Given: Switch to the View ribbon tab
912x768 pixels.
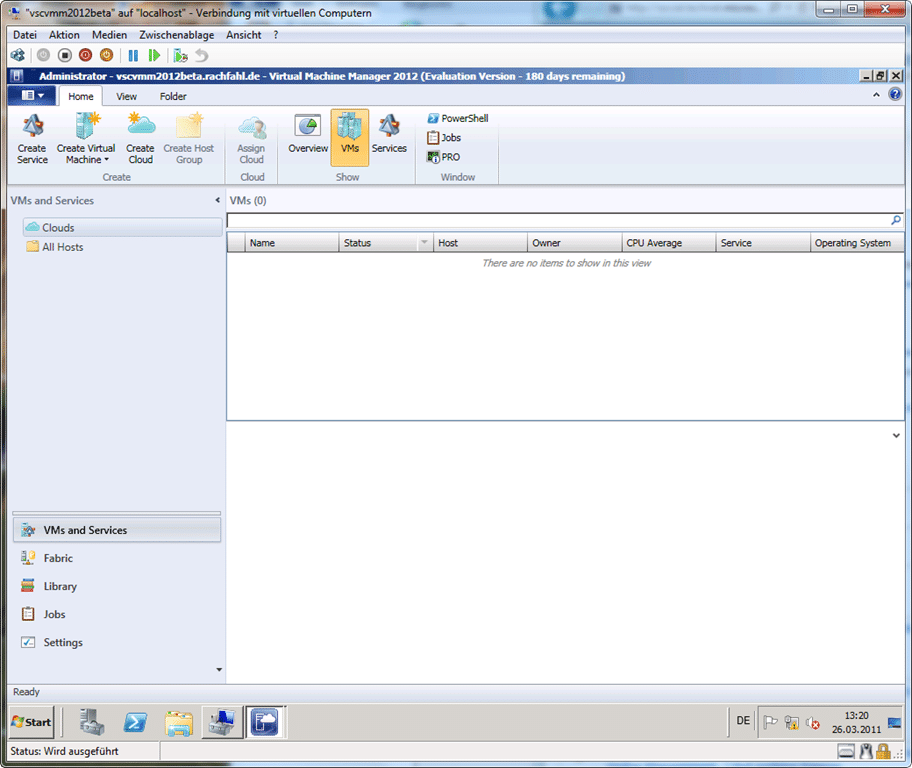Looking at the screenshot, I should click(126, 96).
